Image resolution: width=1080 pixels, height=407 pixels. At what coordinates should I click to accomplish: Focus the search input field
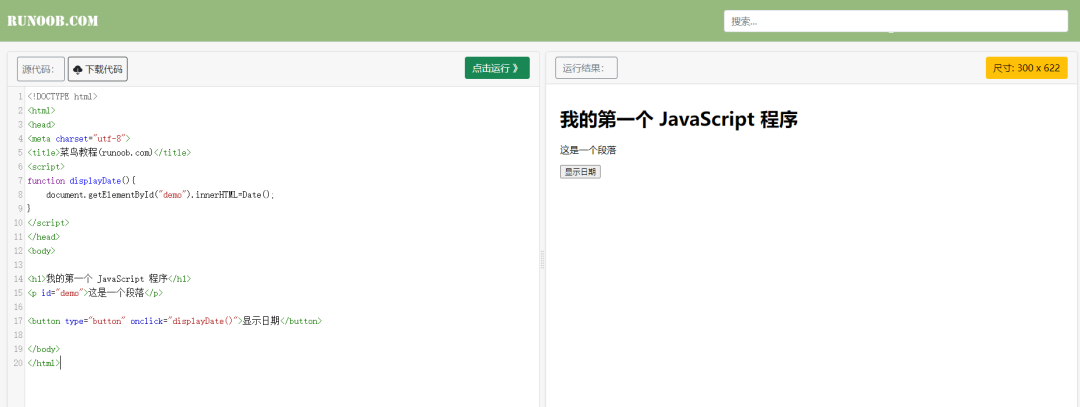tap(895, 21)
